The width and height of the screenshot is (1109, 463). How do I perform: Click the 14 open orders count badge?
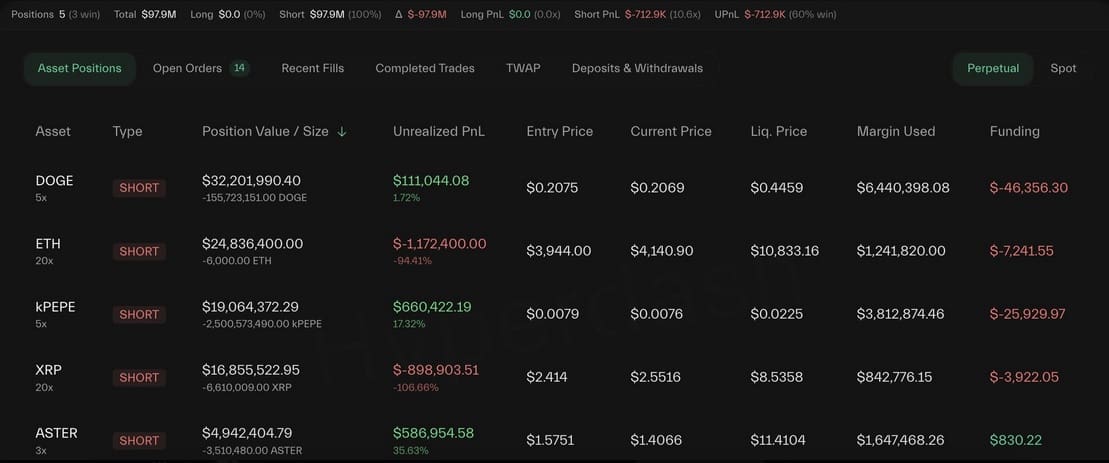pyautogui.click(x=239, y=68)
